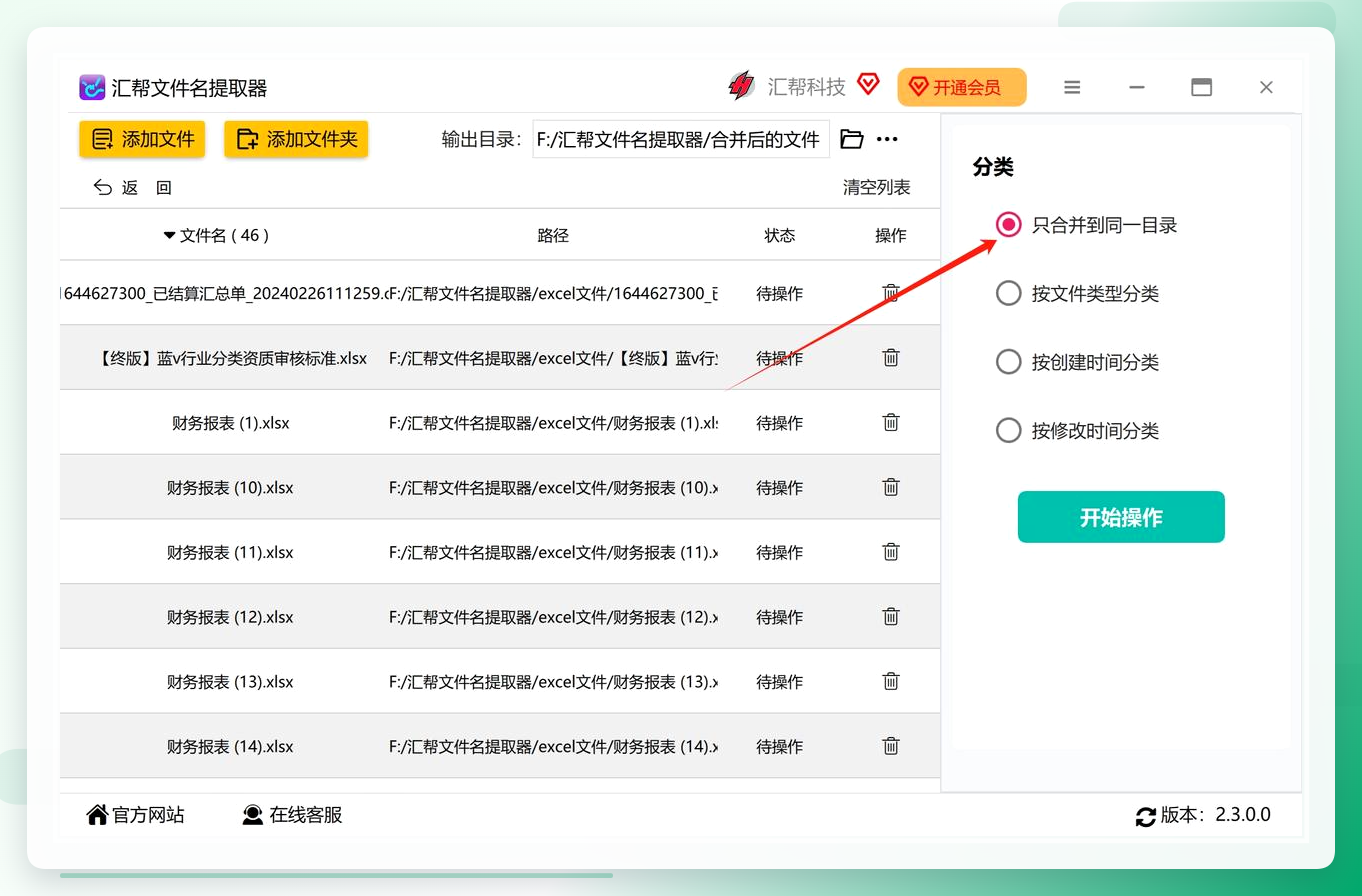The width and height of the screenshot is (1362, 896).
Task: Click the red diamond VIP badge icon
Action: pyautogui.click(x=868, y=85)
